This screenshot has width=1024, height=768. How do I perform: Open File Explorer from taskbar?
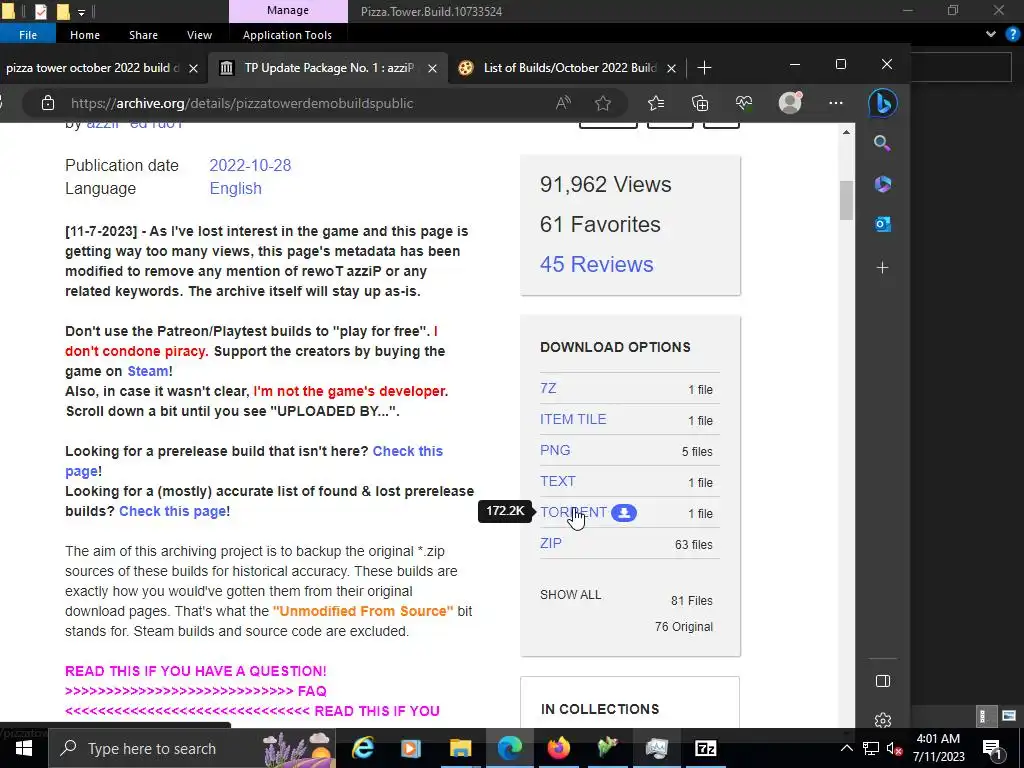460,748
